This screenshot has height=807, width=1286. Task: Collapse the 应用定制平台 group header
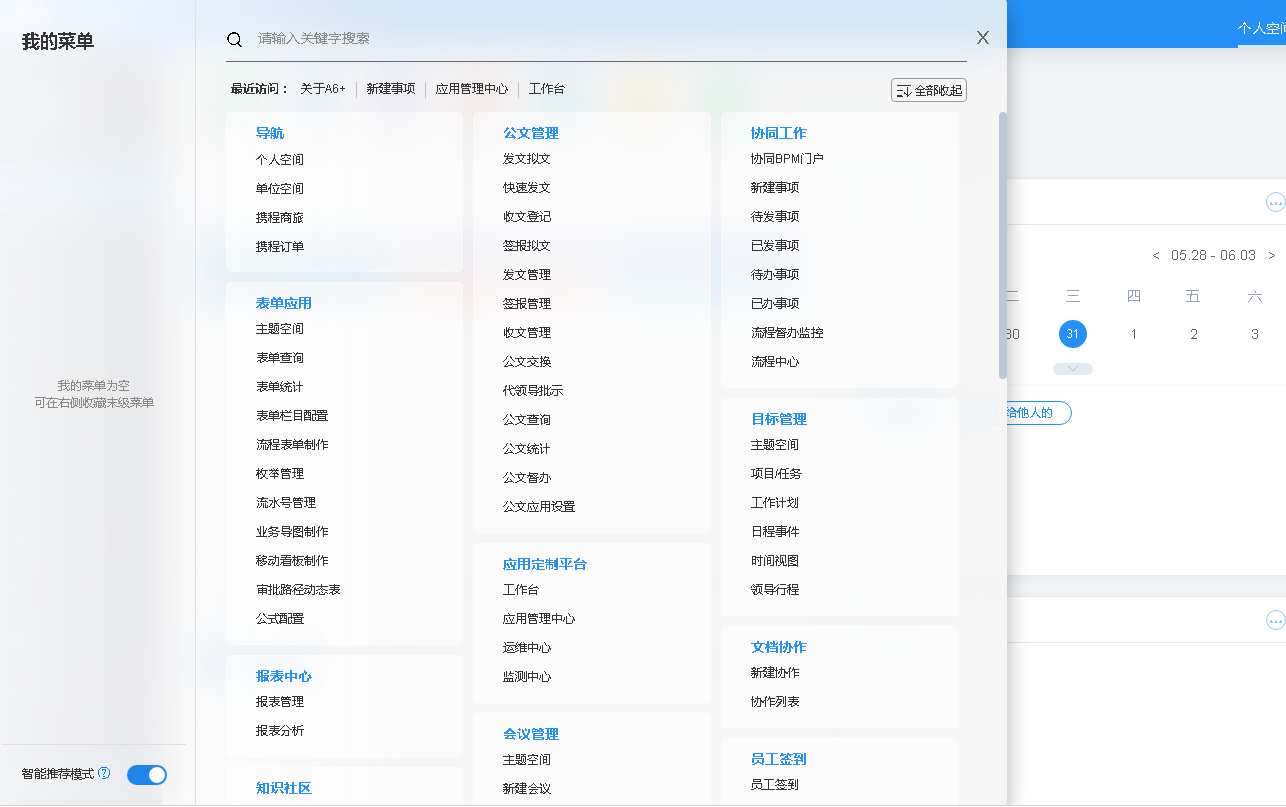545,564
